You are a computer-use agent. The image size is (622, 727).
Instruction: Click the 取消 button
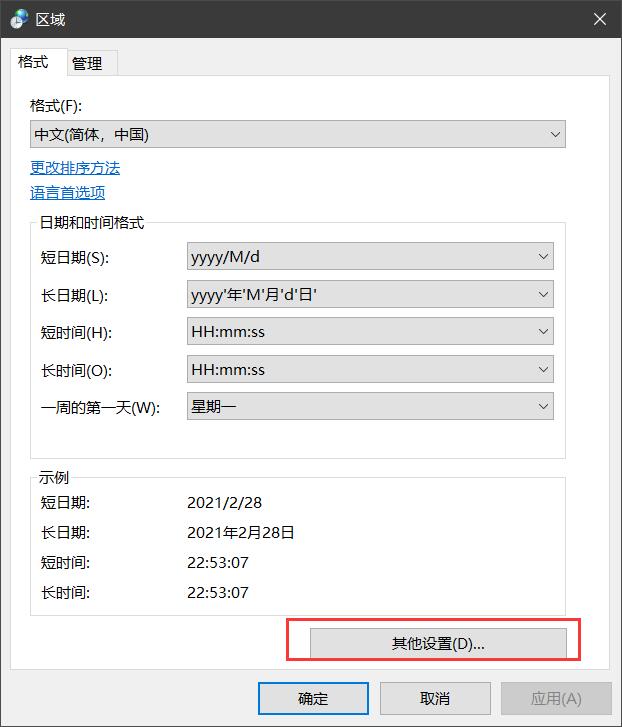pos(435,698)
